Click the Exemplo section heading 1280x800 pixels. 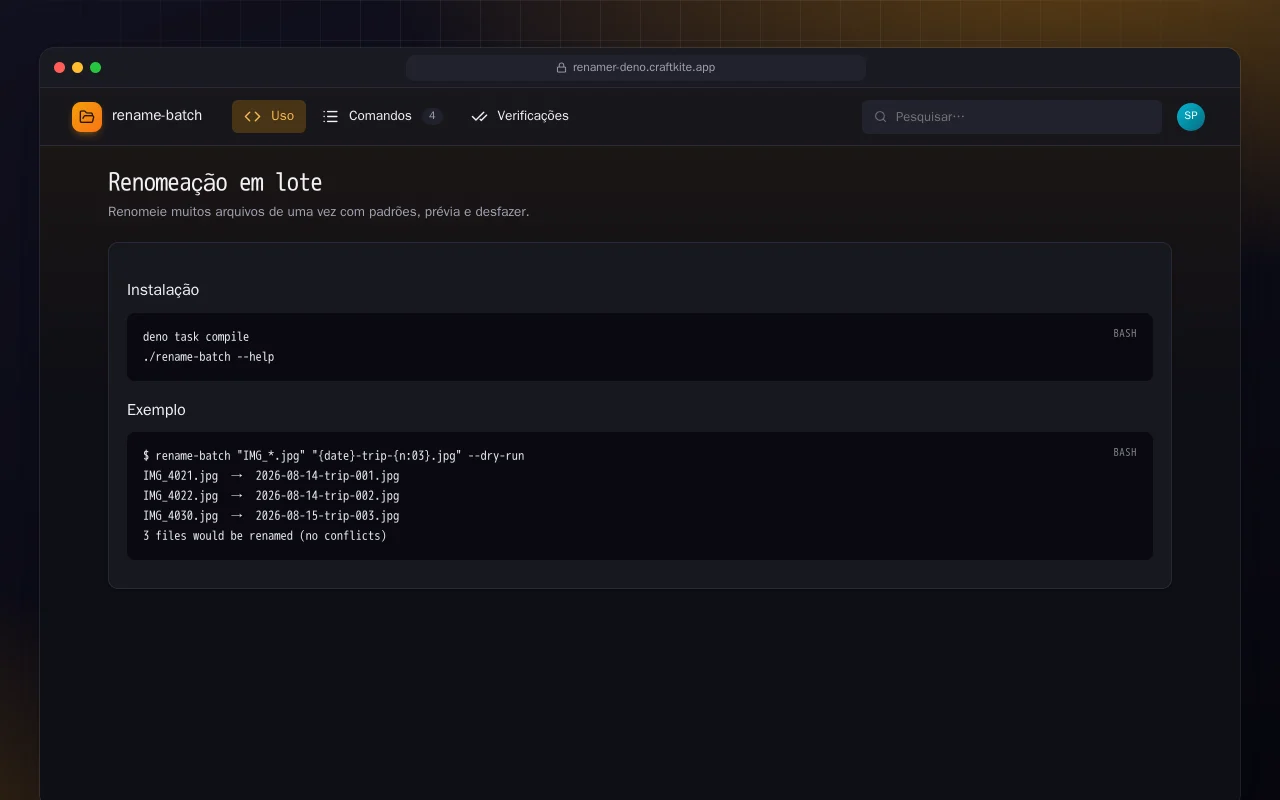coord(156,410)
